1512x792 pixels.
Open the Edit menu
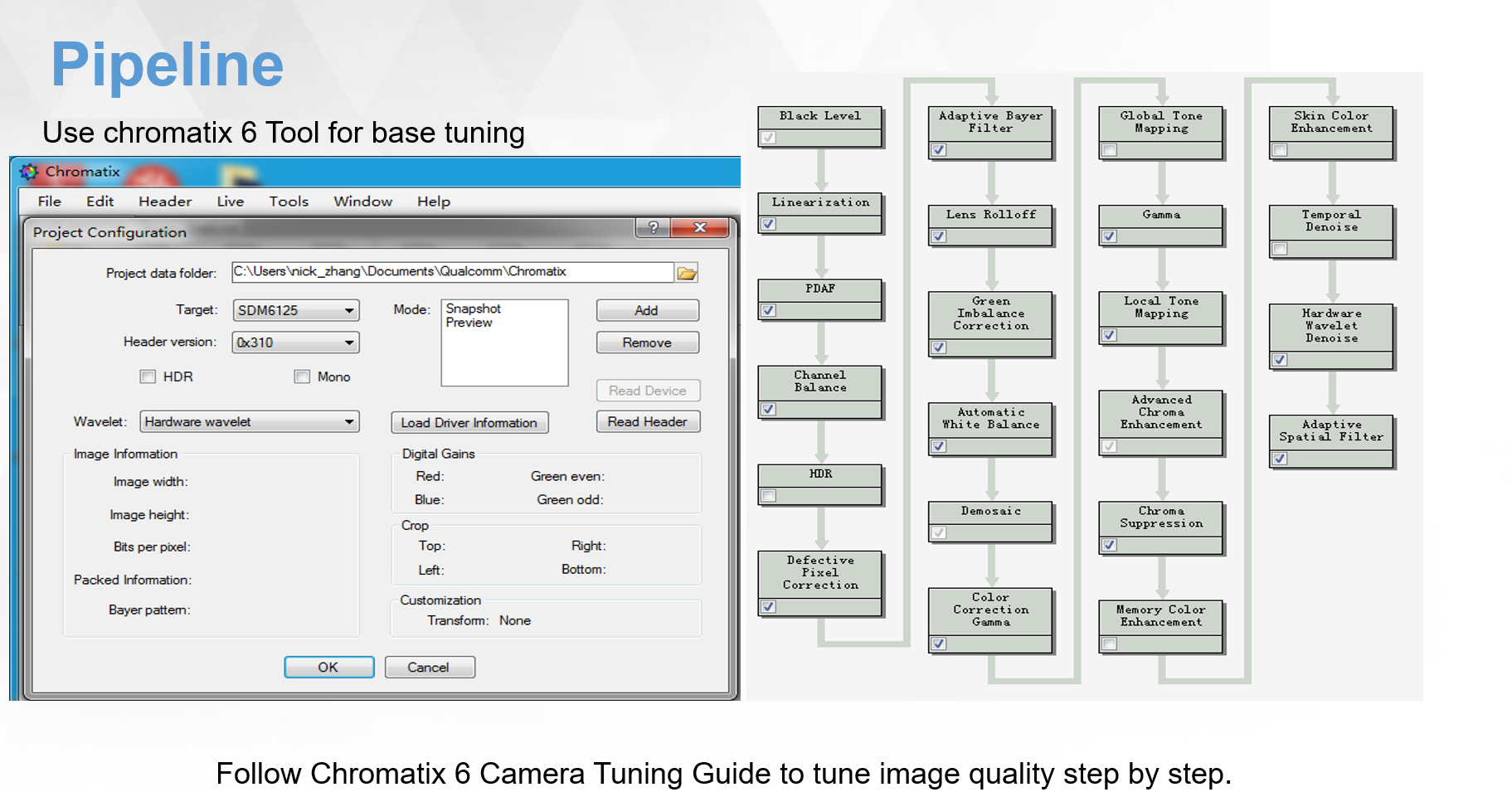100,202
